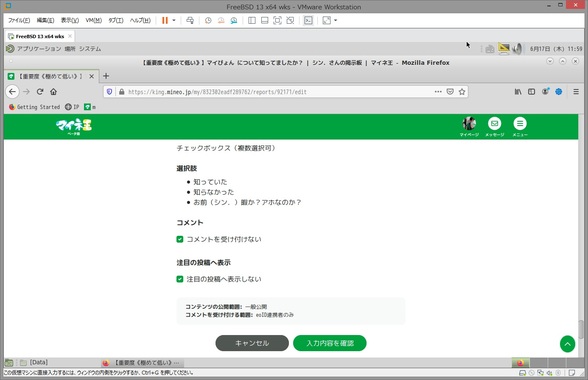Select the FreeBSD 13 x64 wks tab
Screen dimensions: 588x380
pyautogui.click(x=39, y=36)
